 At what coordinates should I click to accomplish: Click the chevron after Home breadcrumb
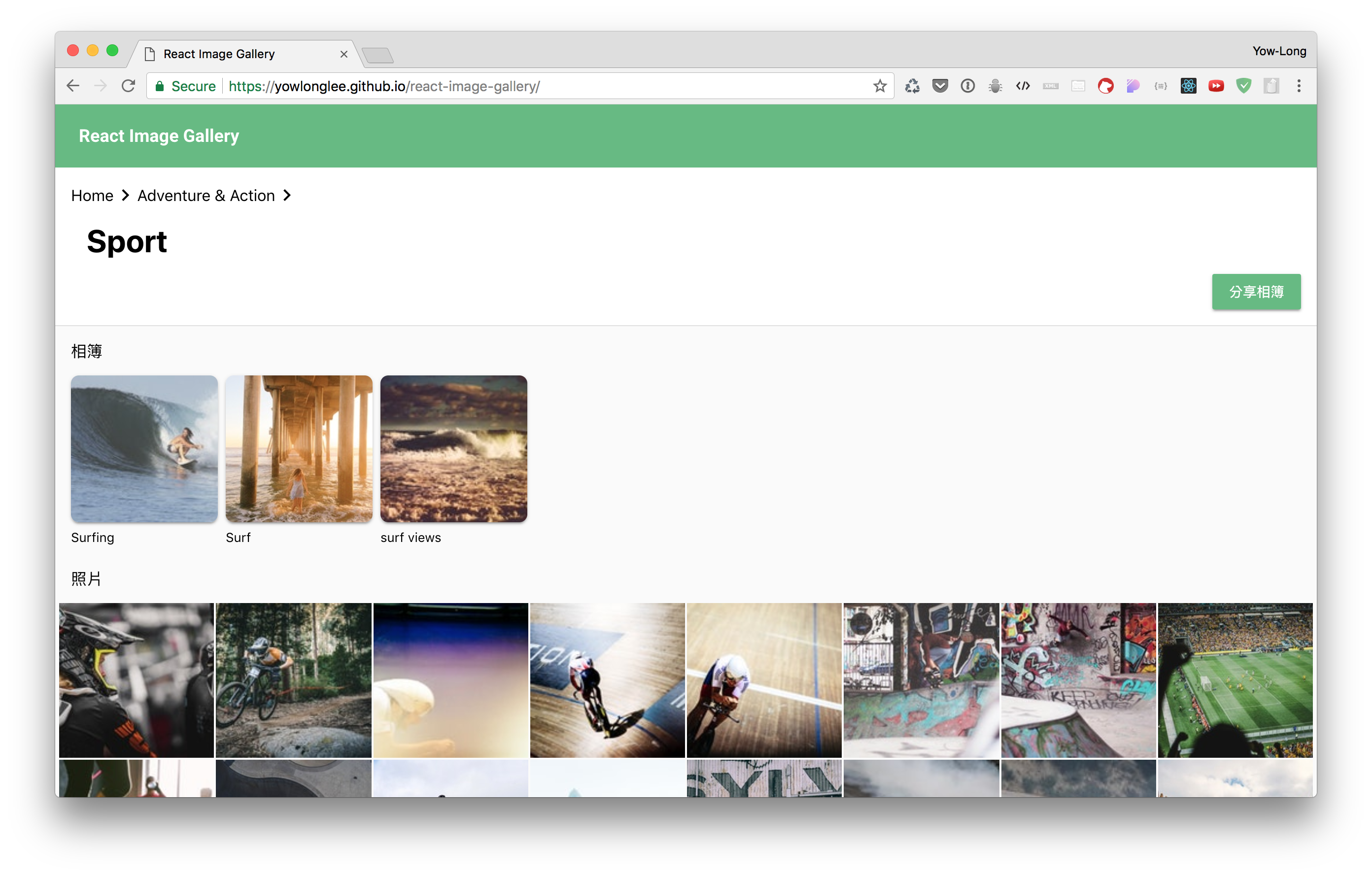click(x=125, y=196)
